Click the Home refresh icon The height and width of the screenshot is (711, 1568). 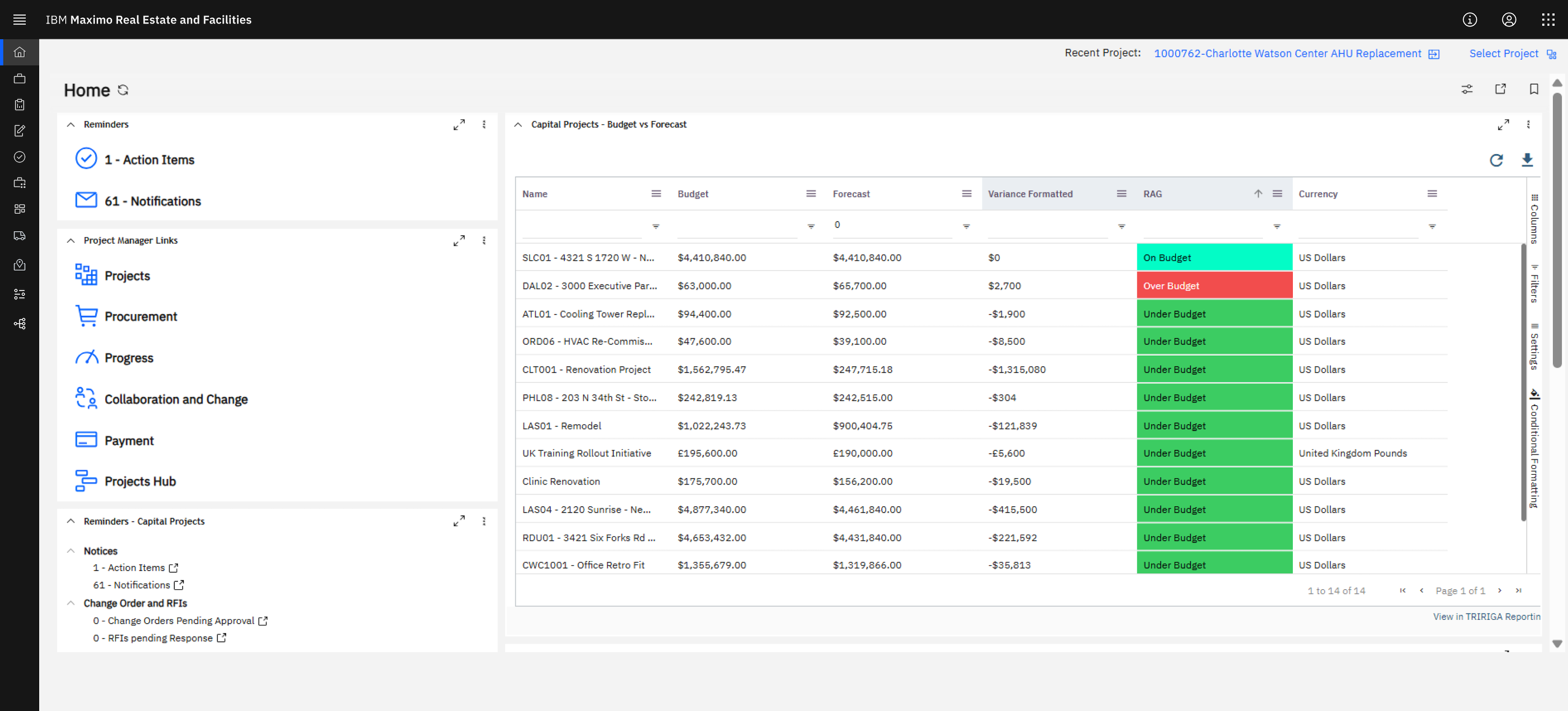click(123, 90)
